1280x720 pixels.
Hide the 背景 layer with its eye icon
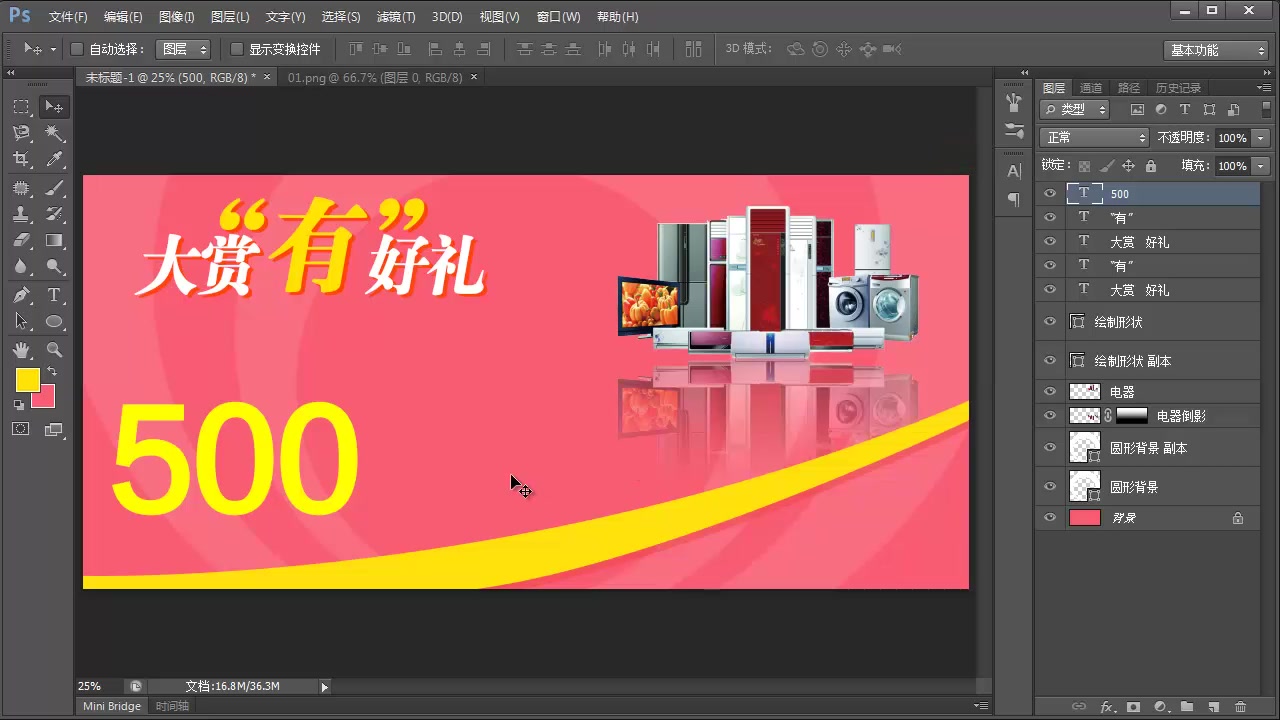point(1049,517)
